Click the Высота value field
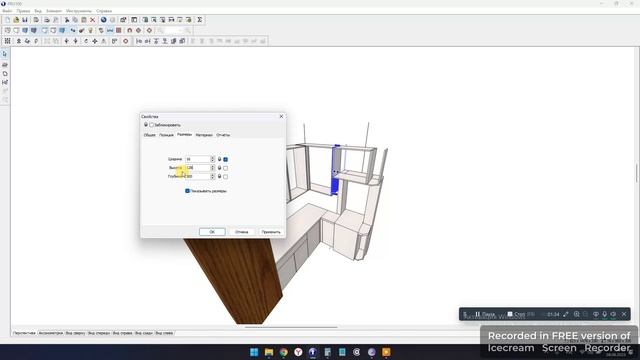The height and width of the screenshot is (360, 640). point(198,168)
